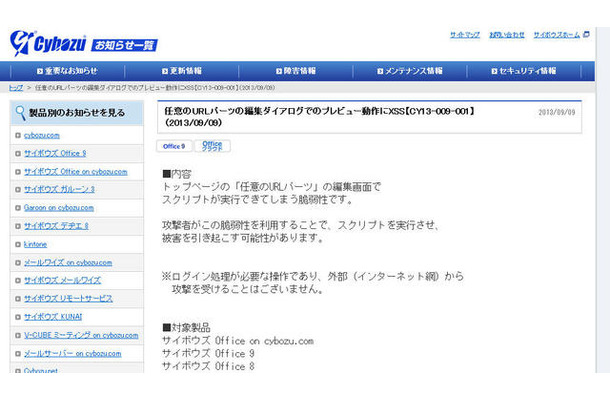Click the arrow icon before セキュリティ情報
Image resolution: width=610 pixels, height=400 pixels.
[494, 71]
